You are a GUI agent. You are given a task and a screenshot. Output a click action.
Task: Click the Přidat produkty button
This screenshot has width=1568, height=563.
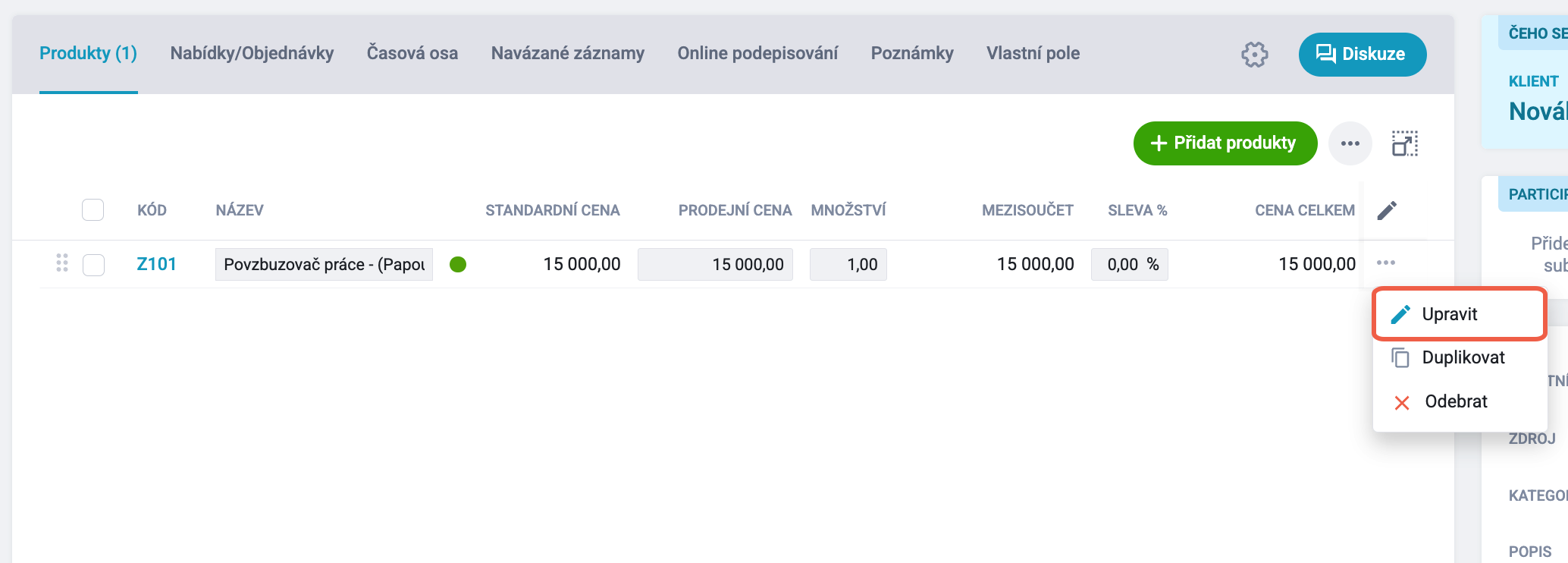pyautogui.click(x=1225, y=143)
